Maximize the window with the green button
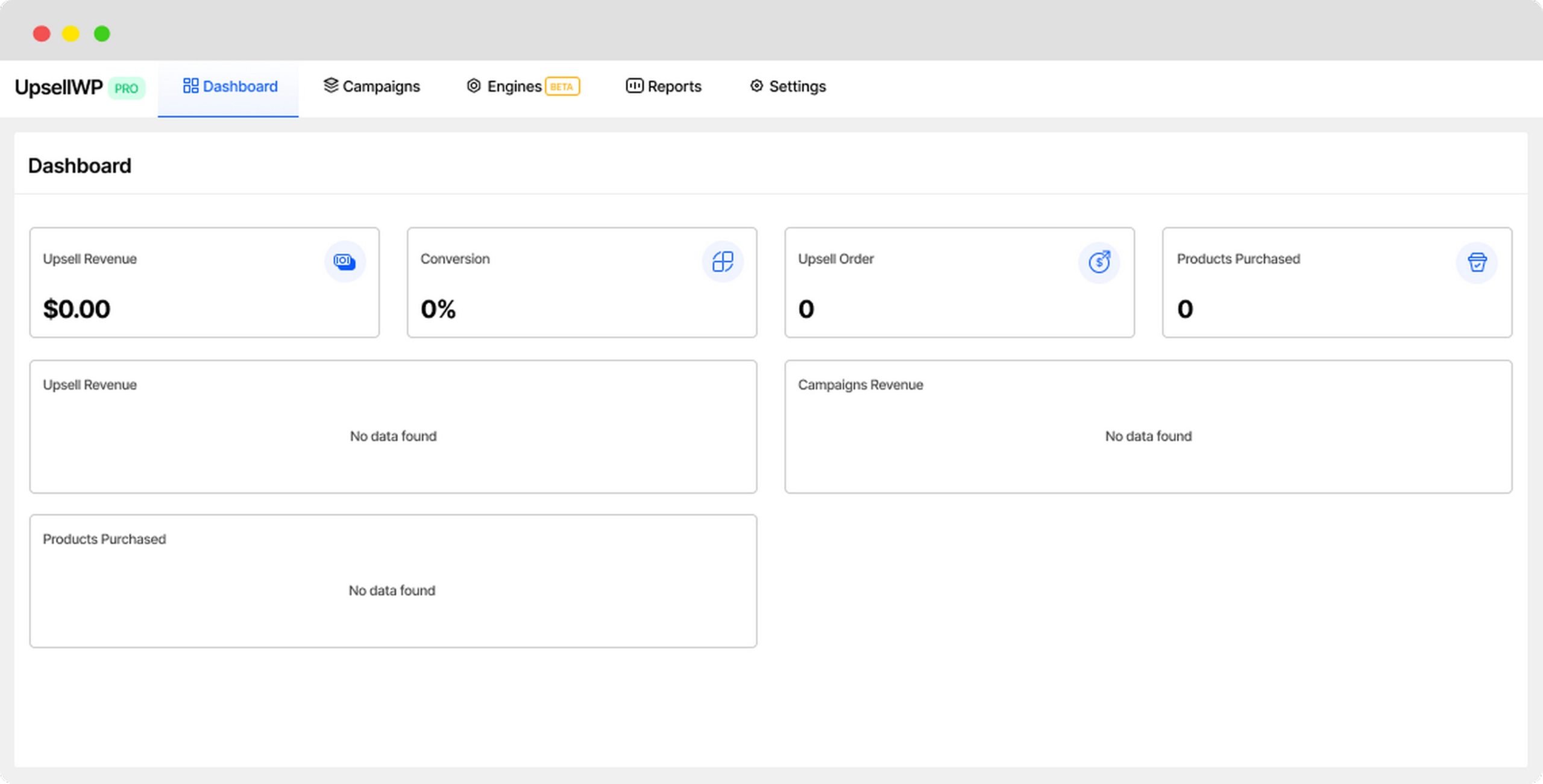This screenshot has height=784, width=1543. [102, 34]
